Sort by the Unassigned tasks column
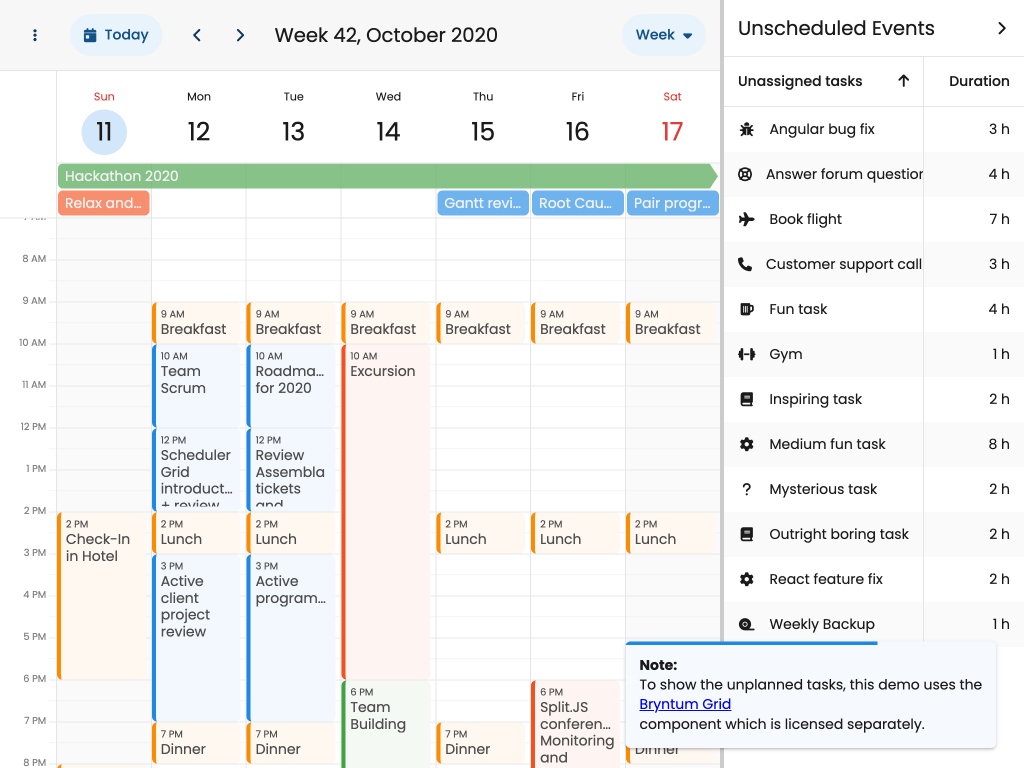 click(x=800, y=81)
